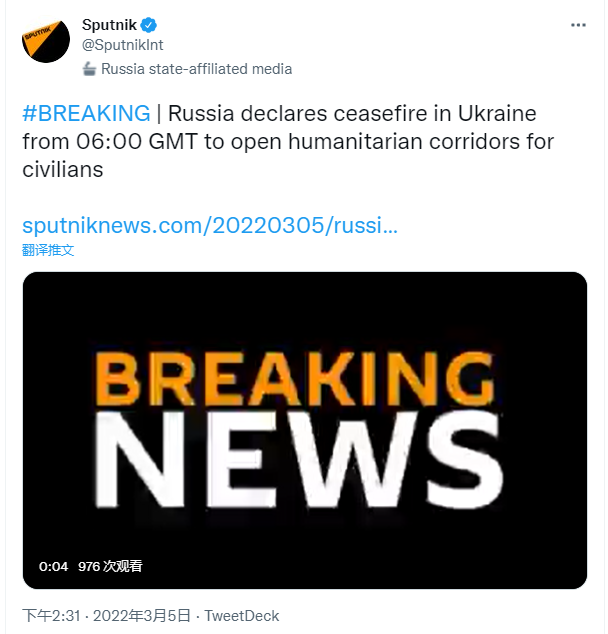Click the state-affiliated media podium icon
The height and width of the screenshot is (634, 608).
pyautogui.click(x=89, y=69)
